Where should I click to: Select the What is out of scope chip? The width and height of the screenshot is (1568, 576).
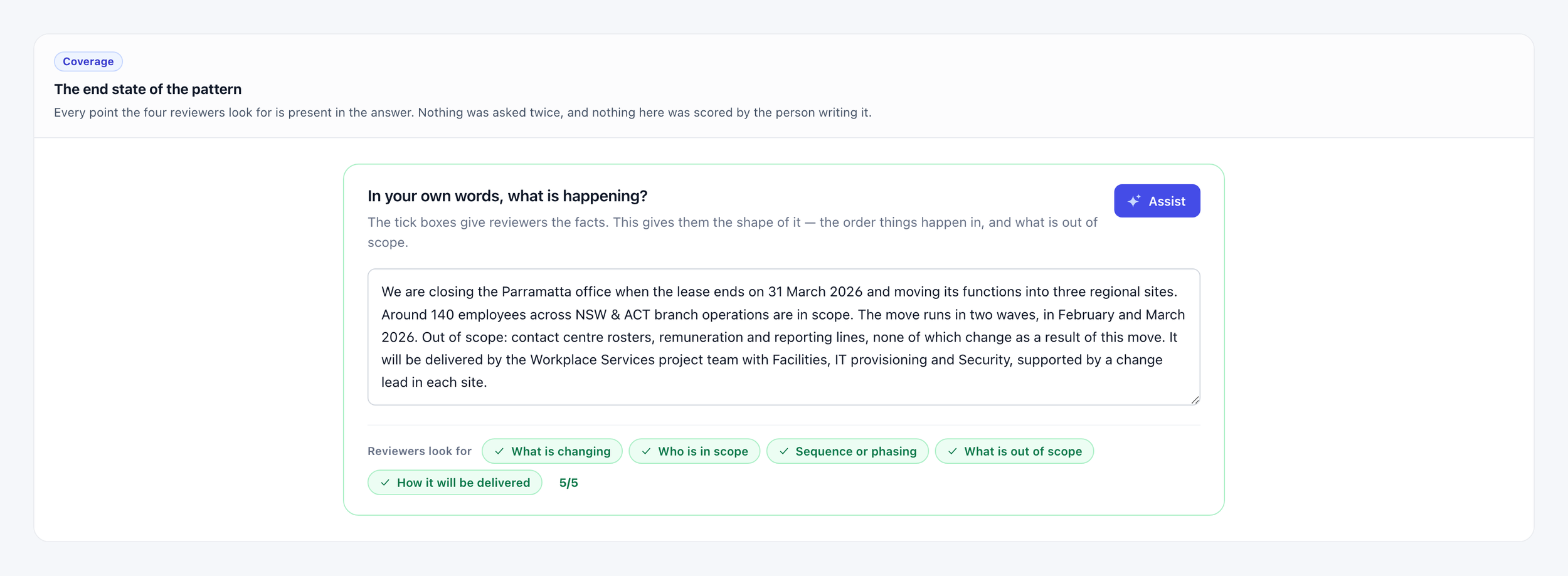1014,451
